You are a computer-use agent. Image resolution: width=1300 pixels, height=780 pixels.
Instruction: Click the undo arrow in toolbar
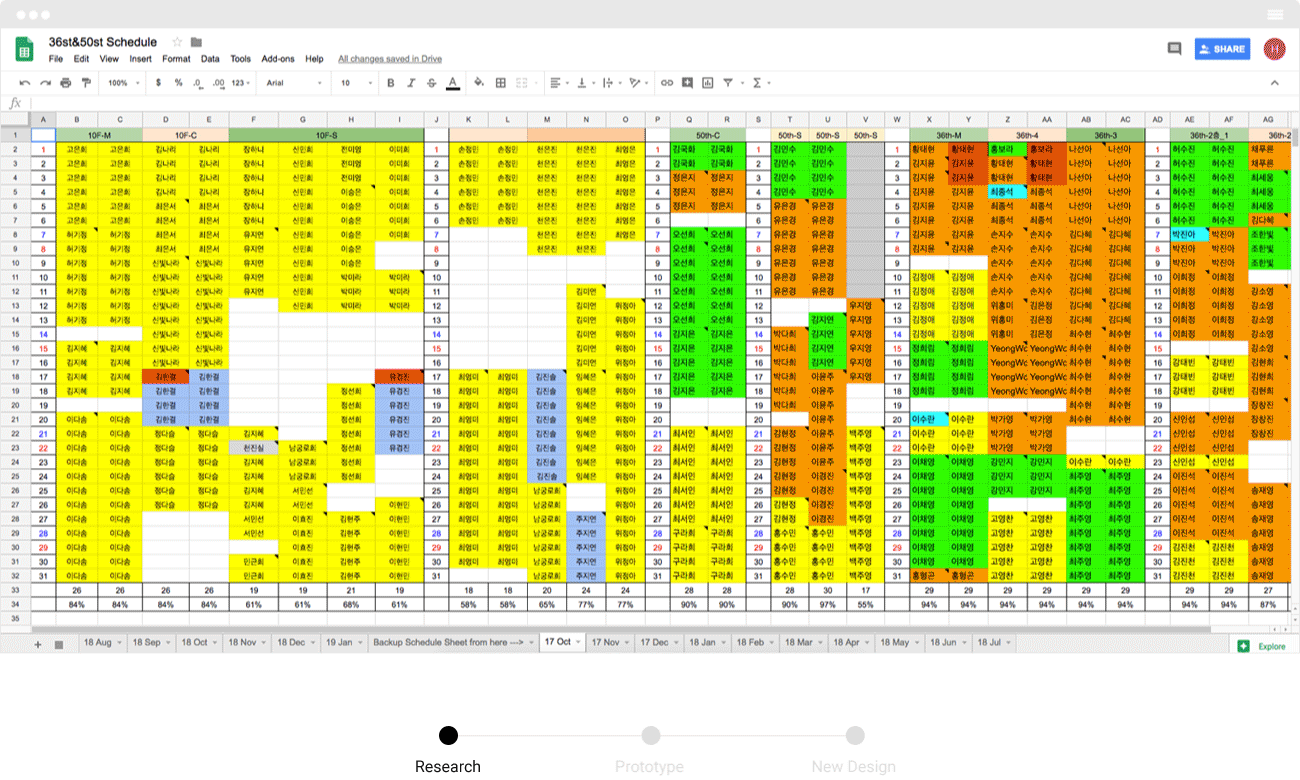click(x=24, y=83)
